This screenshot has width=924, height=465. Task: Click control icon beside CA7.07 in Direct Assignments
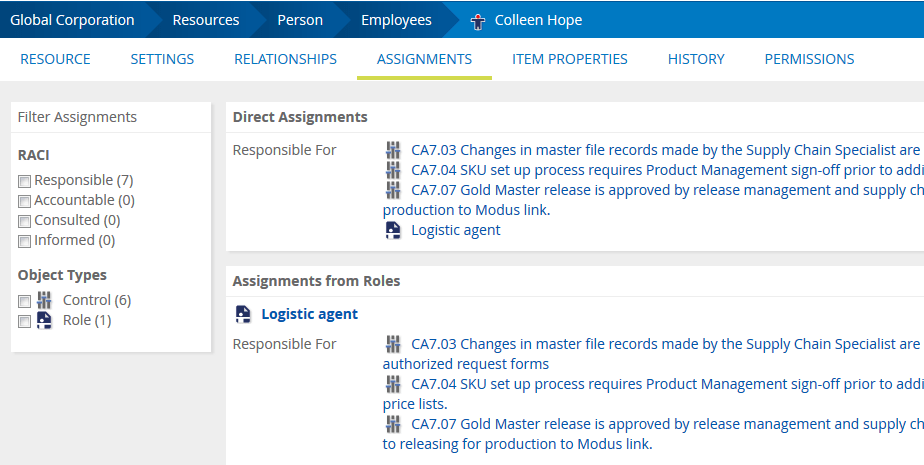[393, 190]
